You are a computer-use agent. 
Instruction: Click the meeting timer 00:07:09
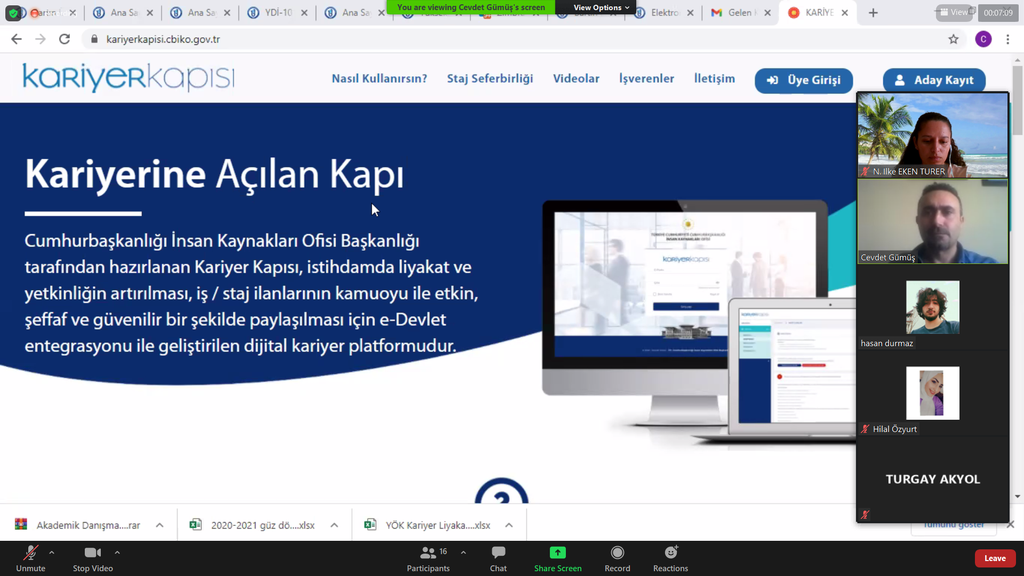coord(998,12)
